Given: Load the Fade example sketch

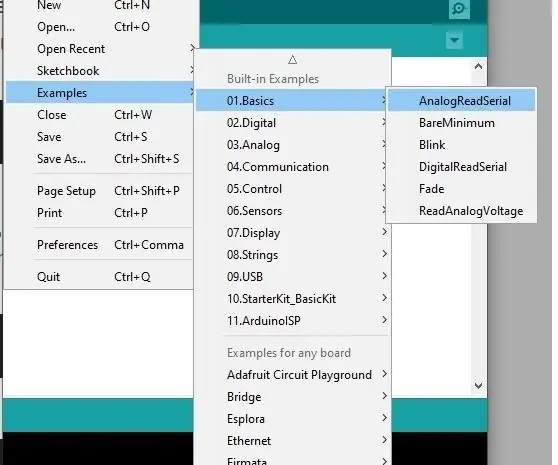Looking at the screenshot, I should pyautogui.click(x=462, y=189).
